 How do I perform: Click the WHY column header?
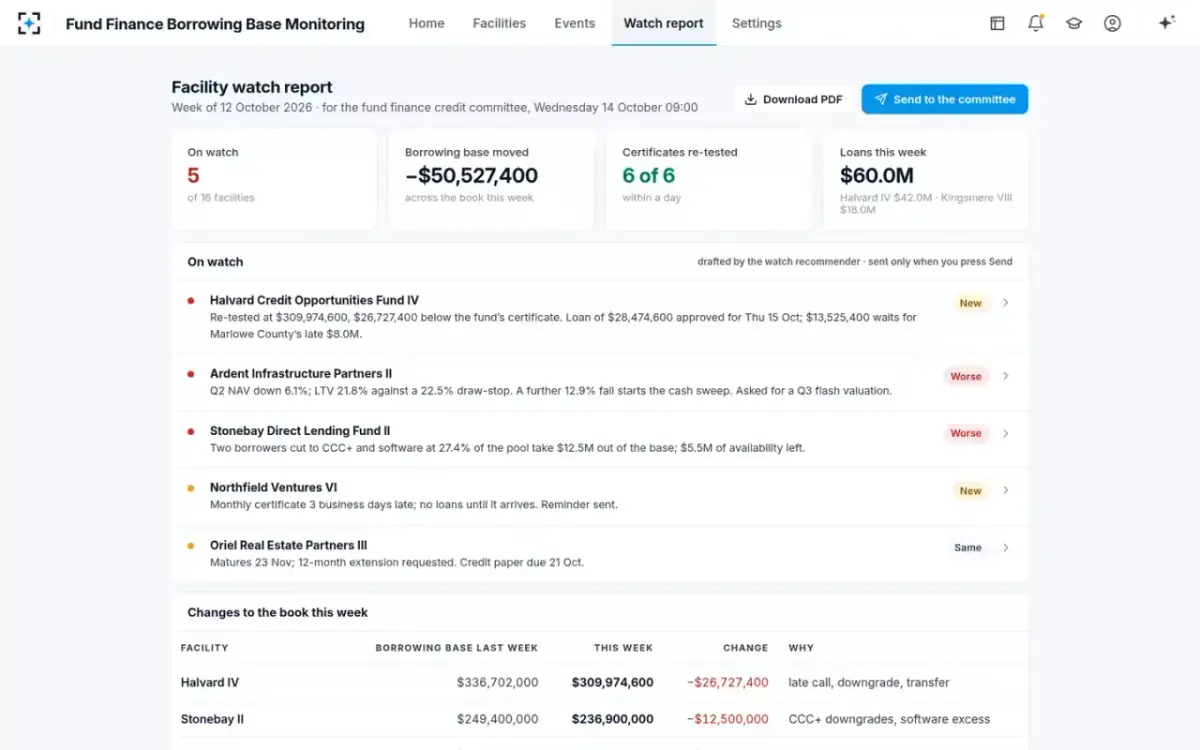pyautogui.click(x=801, y=648)
